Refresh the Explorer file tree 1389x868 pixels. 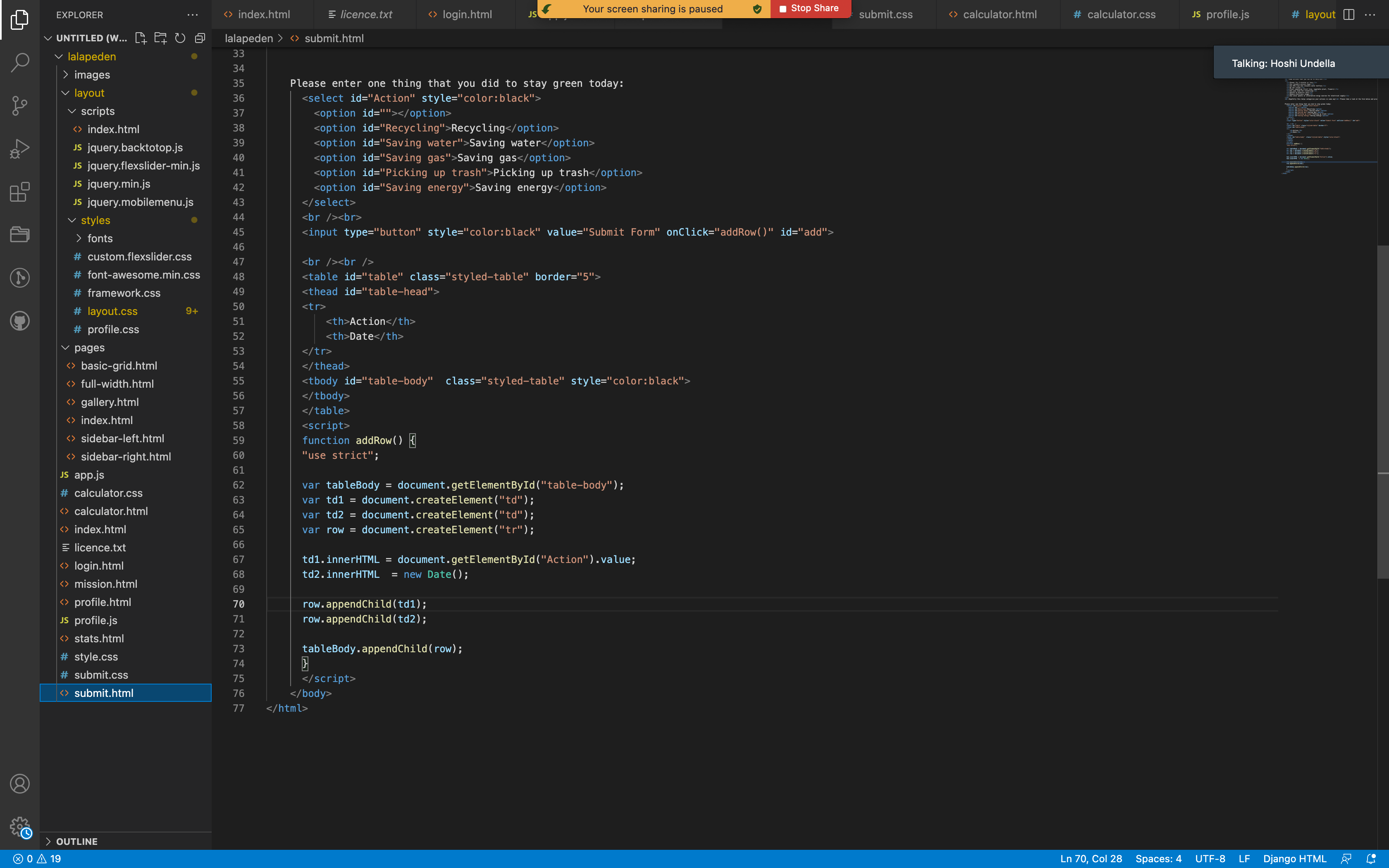click(x=180, y=38)
